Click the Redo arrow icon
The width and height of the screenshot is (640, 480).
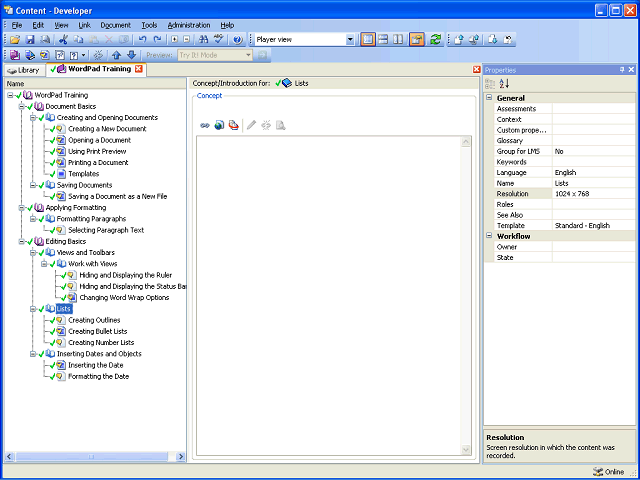[x=157, y=40]
